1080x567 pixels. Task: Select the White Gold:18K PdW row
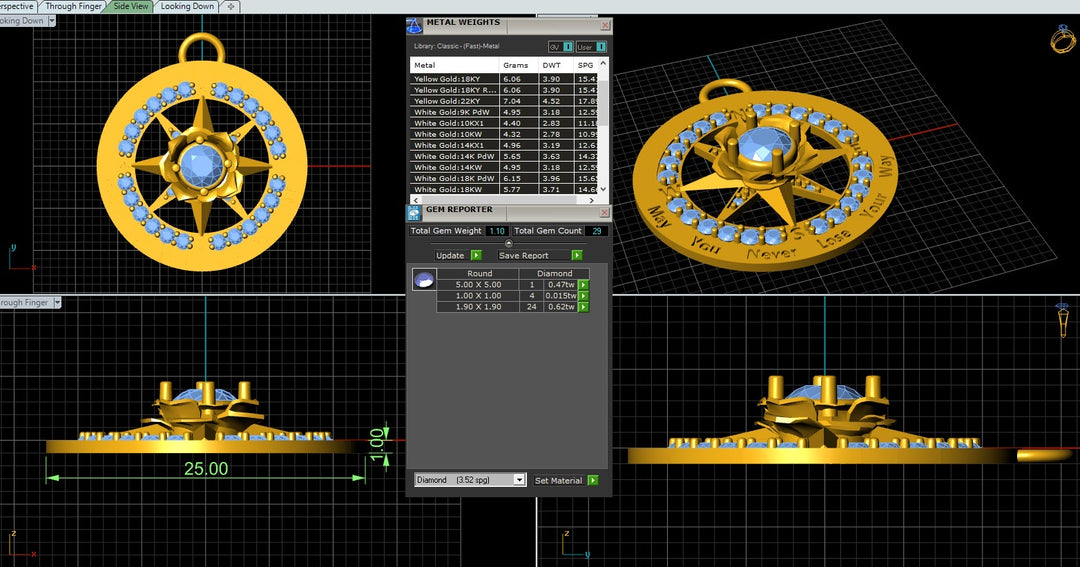(504, 178)
